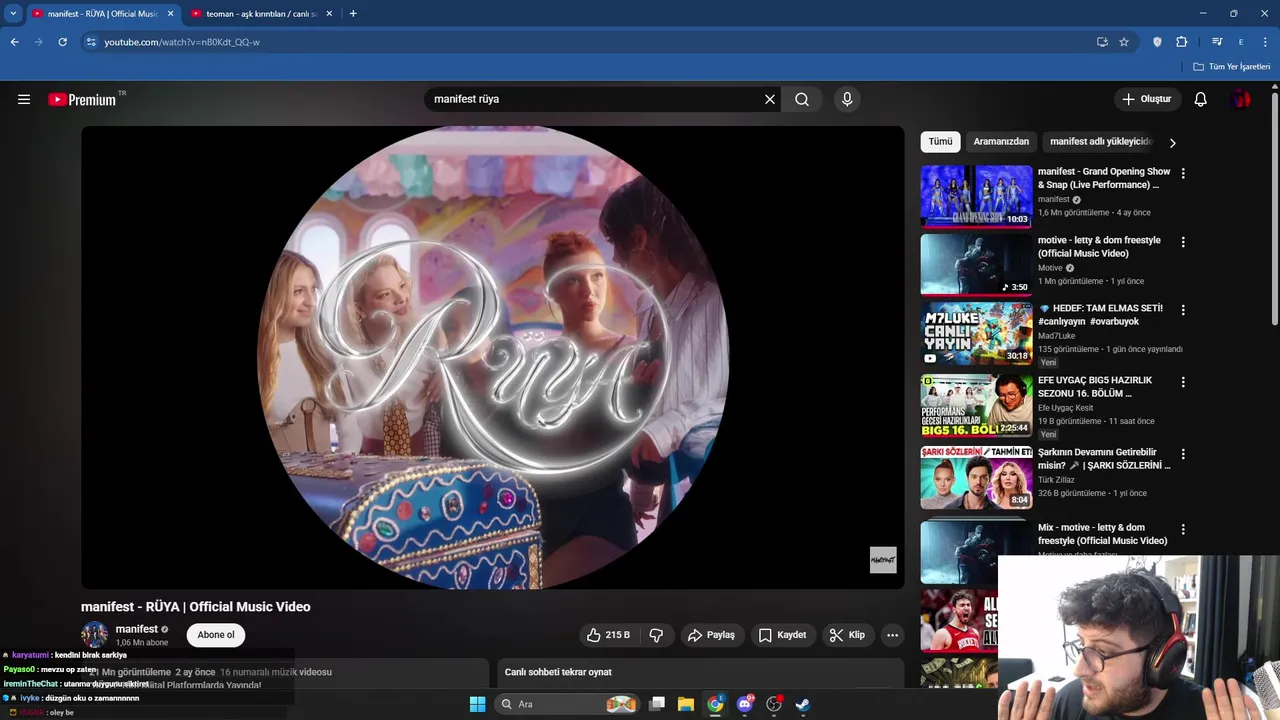This screenshot has height=720, width=1280.
Task: Open the site information icon in address bar
Action: point(91,42)
